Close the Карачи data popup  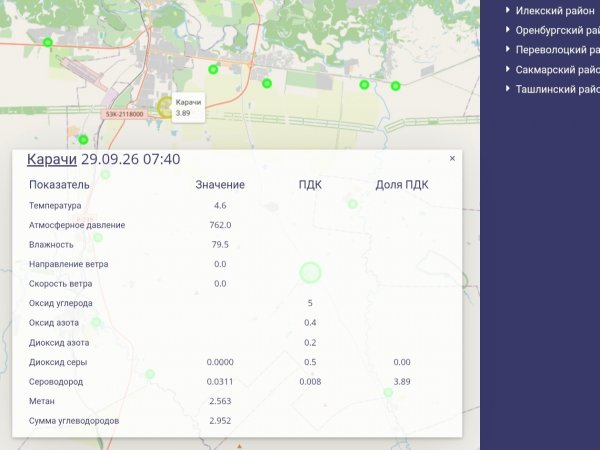(x=452, y=158)
